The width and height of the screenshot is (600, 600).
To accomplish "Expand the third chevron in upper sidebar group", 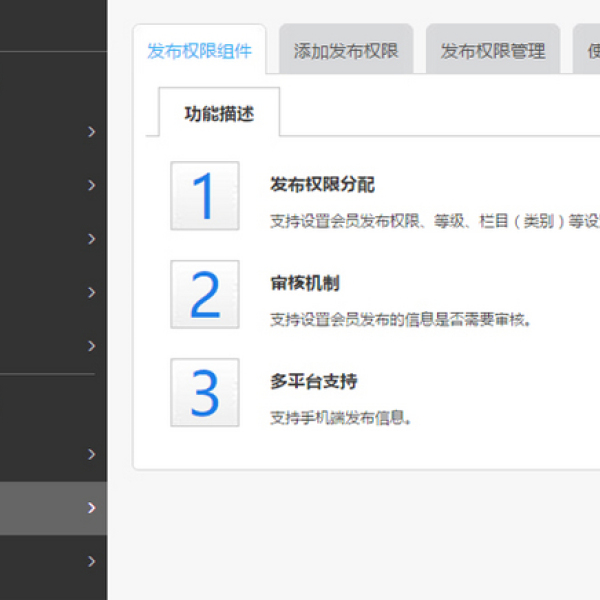I will click(91, 239).
